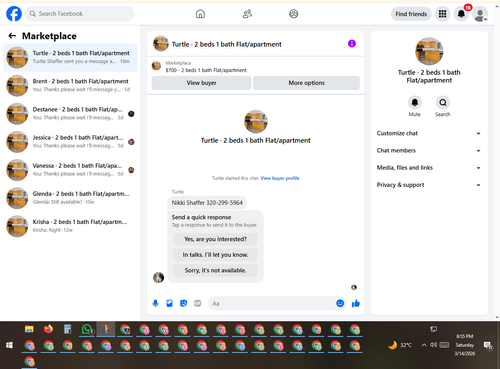Open the Windows action center notifications icon
This screenshot has width=500, height=369.
(x=488, y=345)
